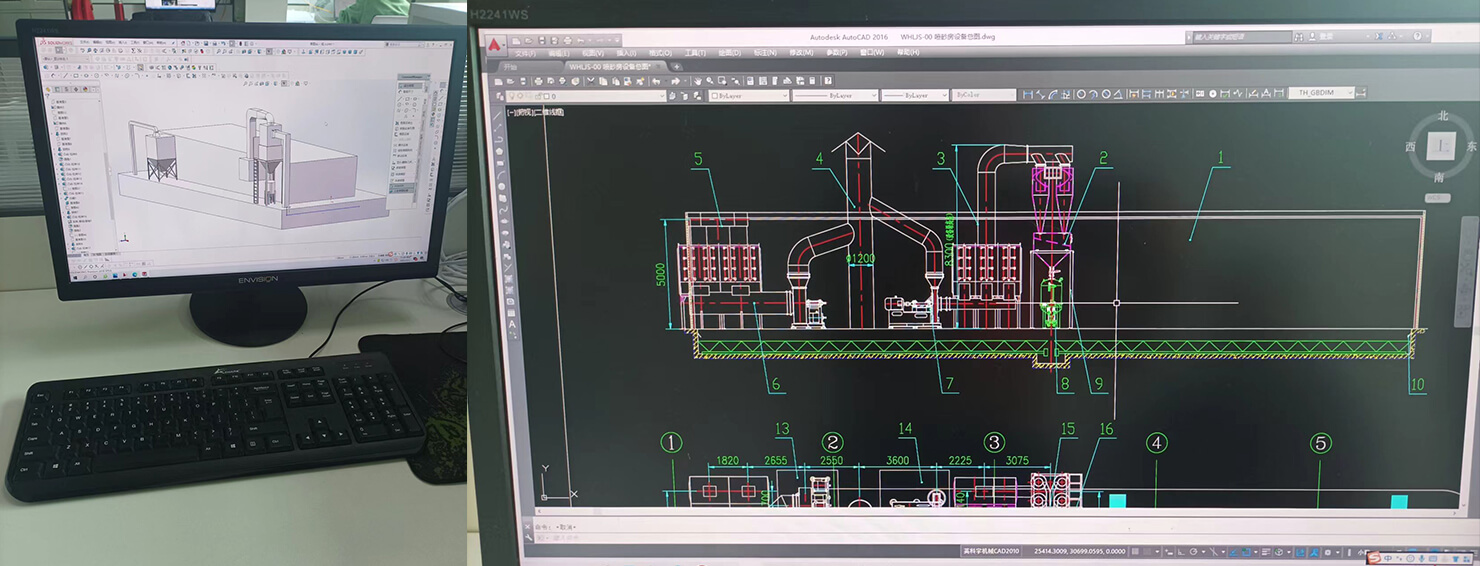The height and width of the screenshot is (566, 1480).
Task: Open the 文件(F) menu
Action: point(524,53)
